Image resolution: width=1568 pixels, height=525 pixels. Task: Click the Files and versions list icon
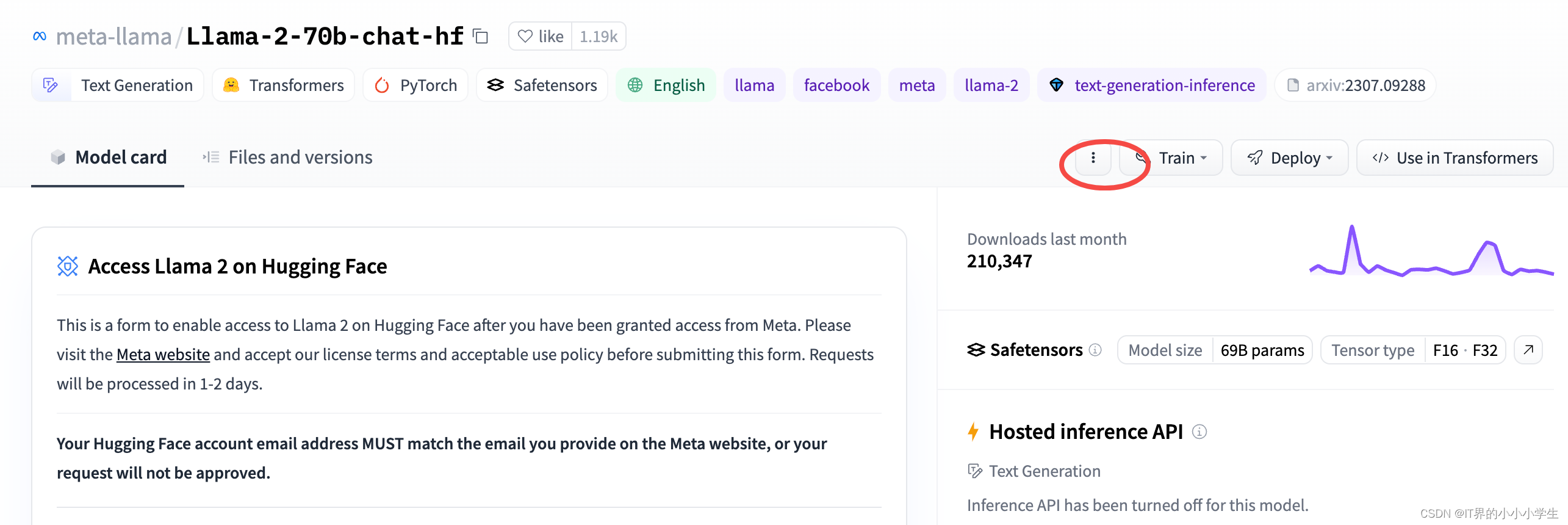click(210, 157)
